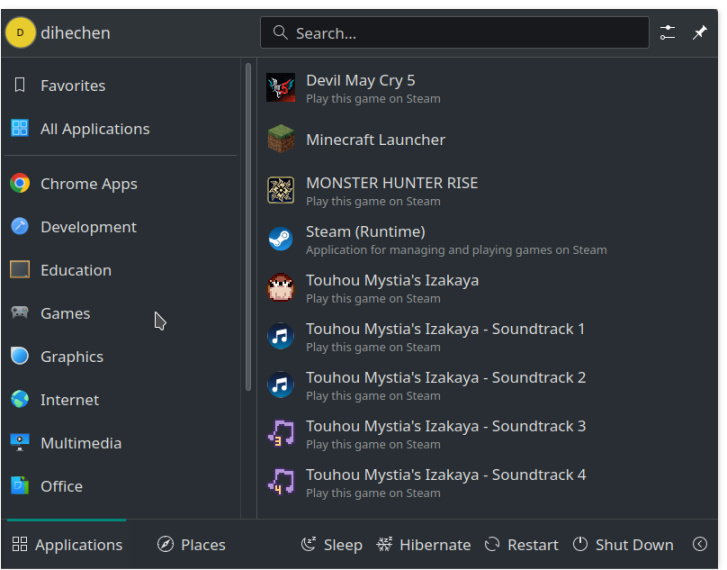The height and width of the screenshot is (570, 727).
Task: Expand more session actions chevron
Action: (x=700, y=544)
